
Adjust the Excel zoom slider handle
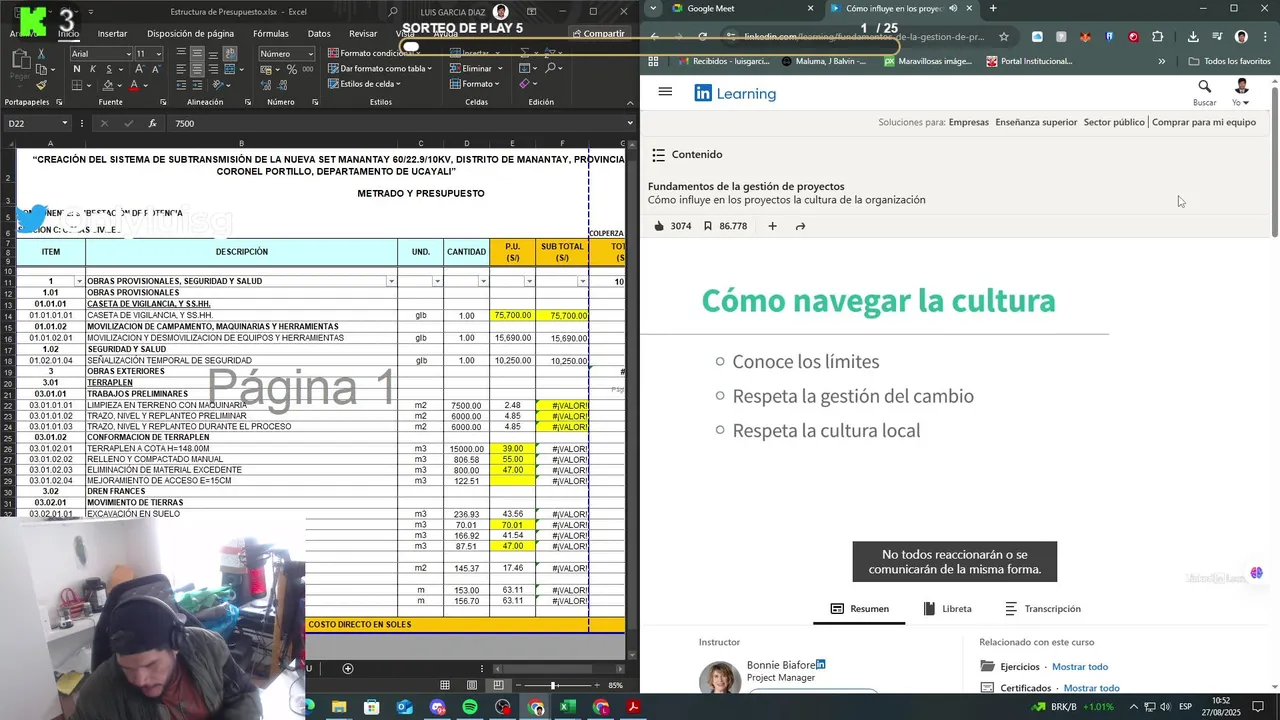click(x=553, y=685)
